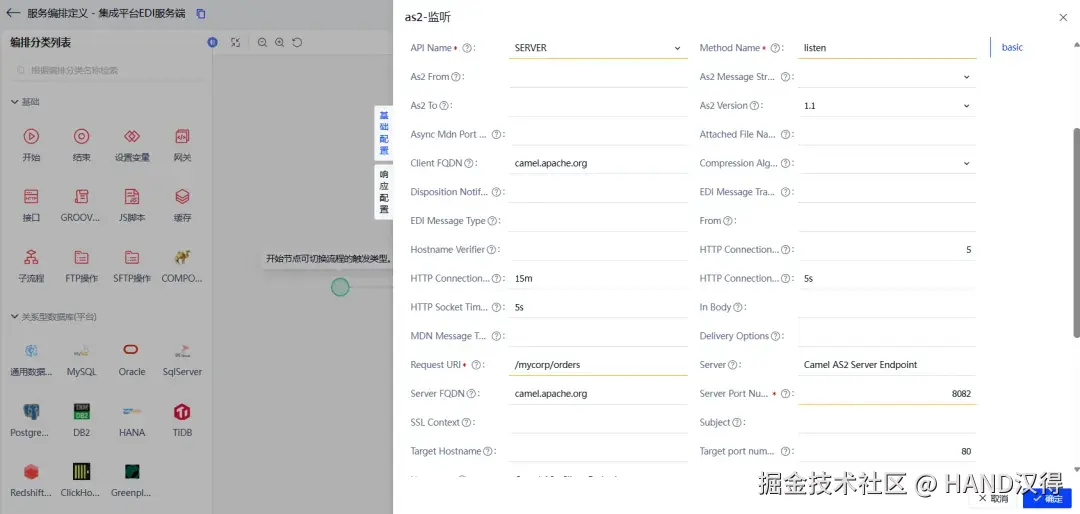Click the 确定 confirm button
Image resolution: width=1080 pixels, height=514 pixels.
[x=1048, y=498]
